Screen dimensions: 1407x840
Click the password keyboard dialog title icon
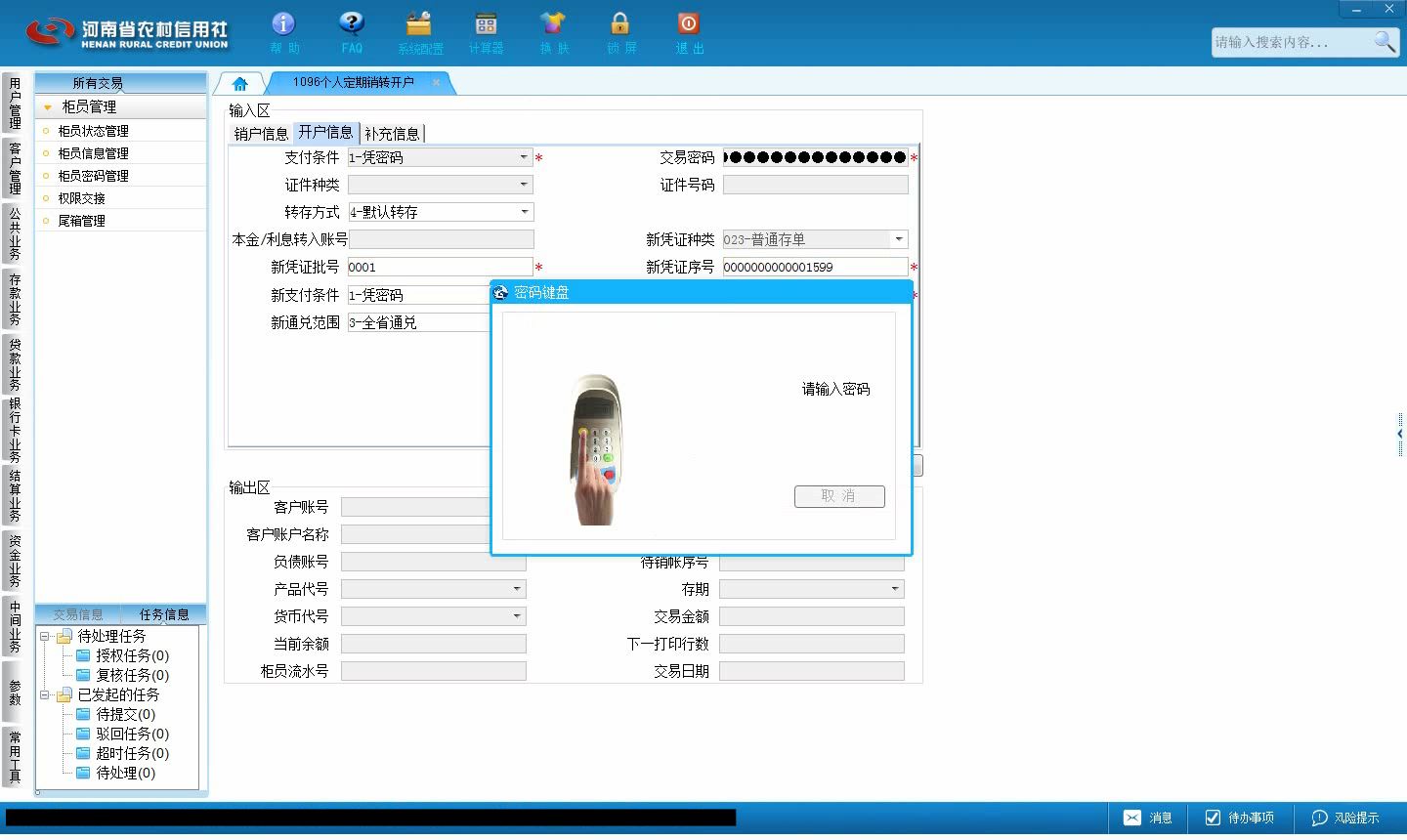coord(501,292)
